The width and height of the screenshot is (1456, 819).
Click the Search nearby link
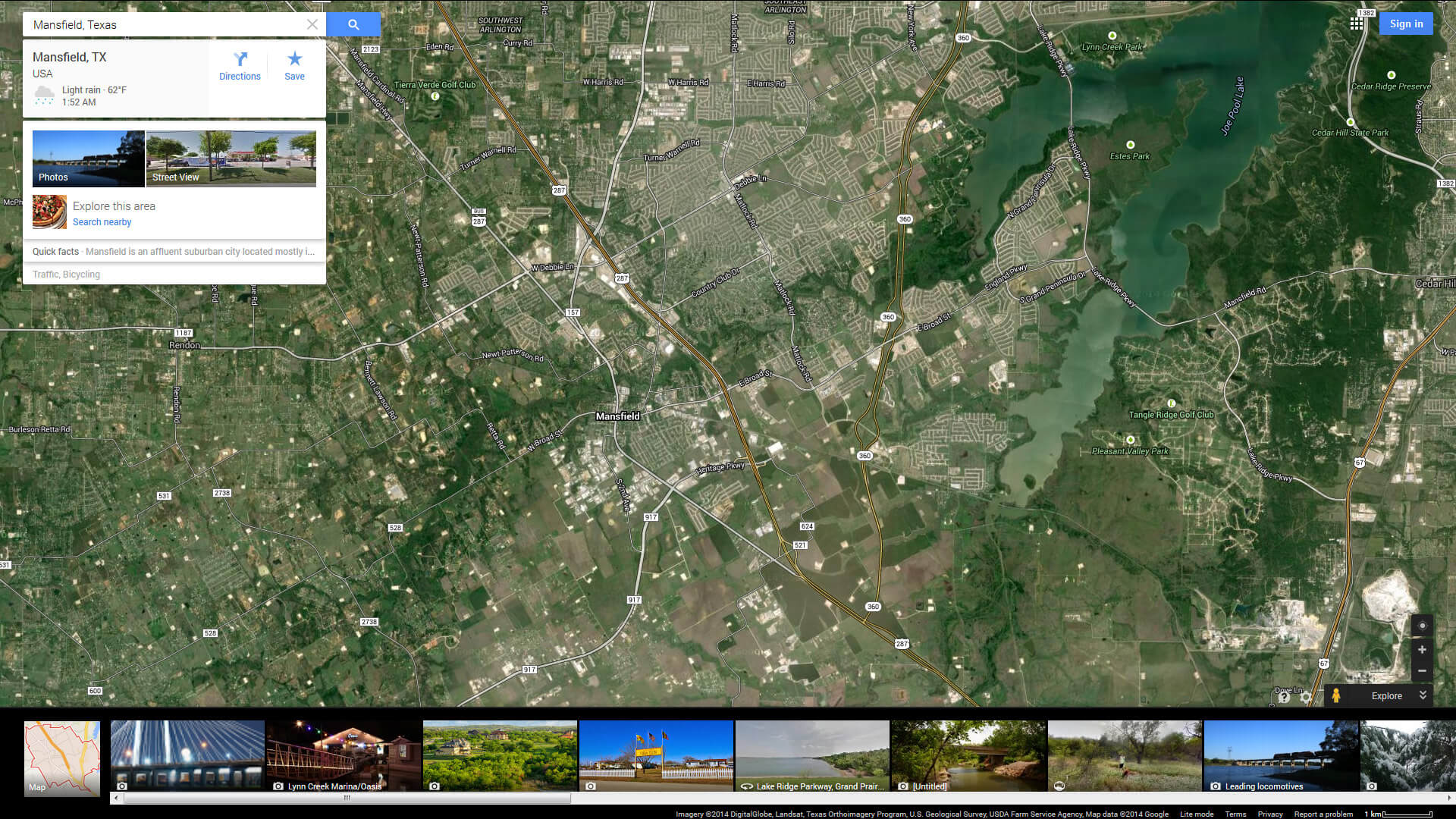click(x=102, y=222)
